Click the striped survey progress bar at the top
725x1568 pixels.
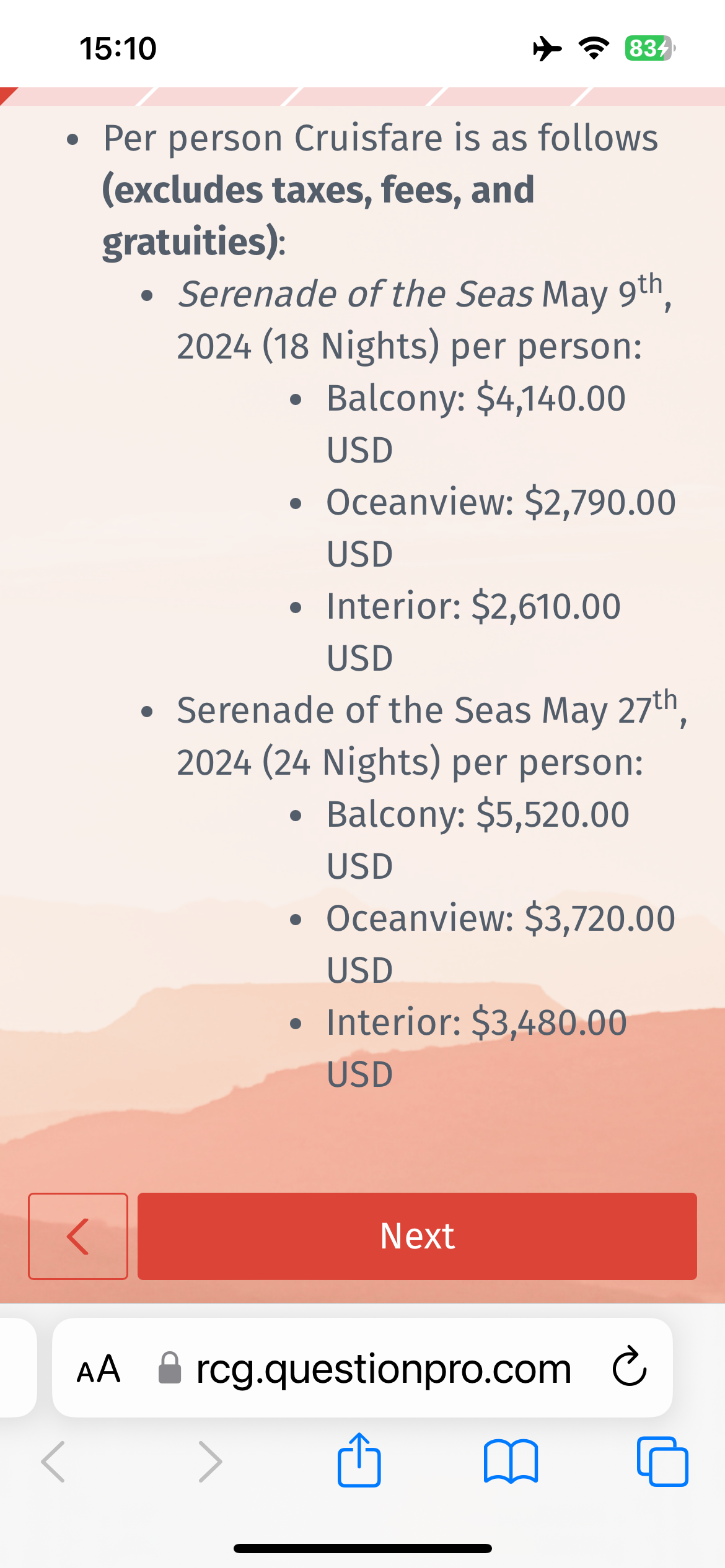362,97
